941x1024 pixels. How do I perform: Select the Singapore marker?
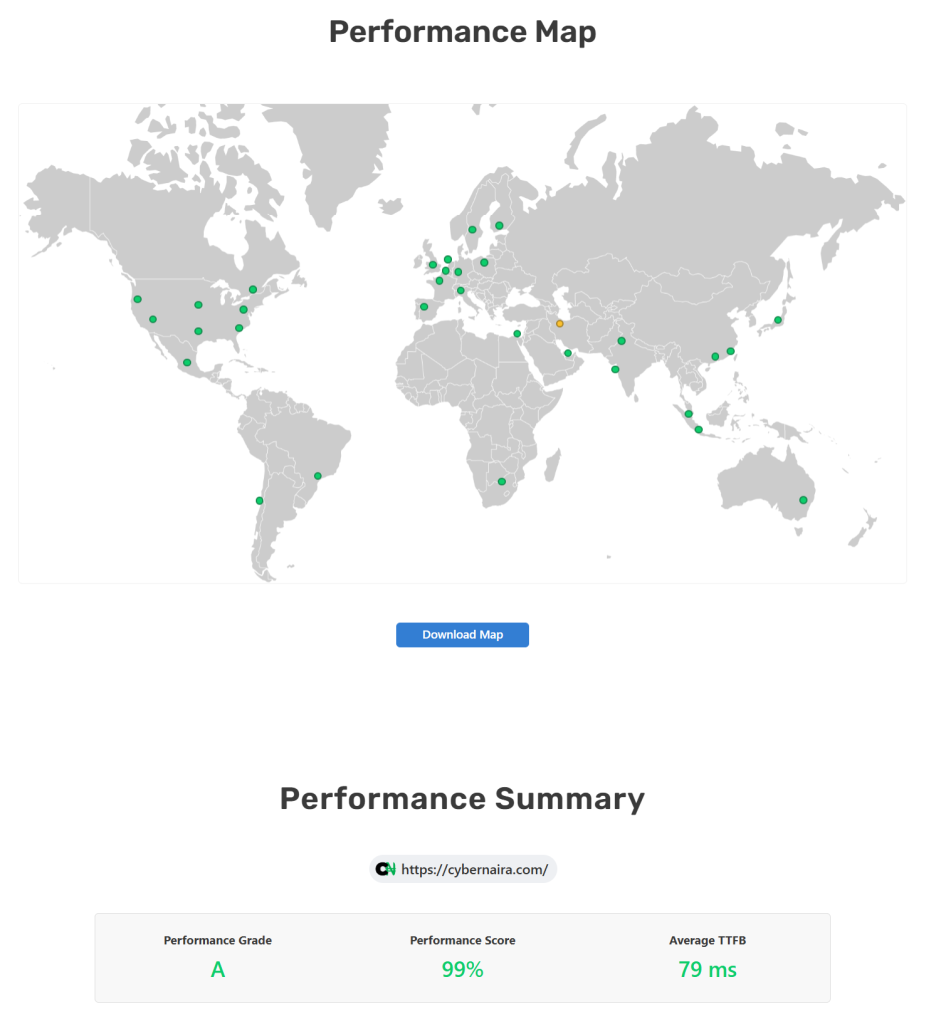click(689, 413)
